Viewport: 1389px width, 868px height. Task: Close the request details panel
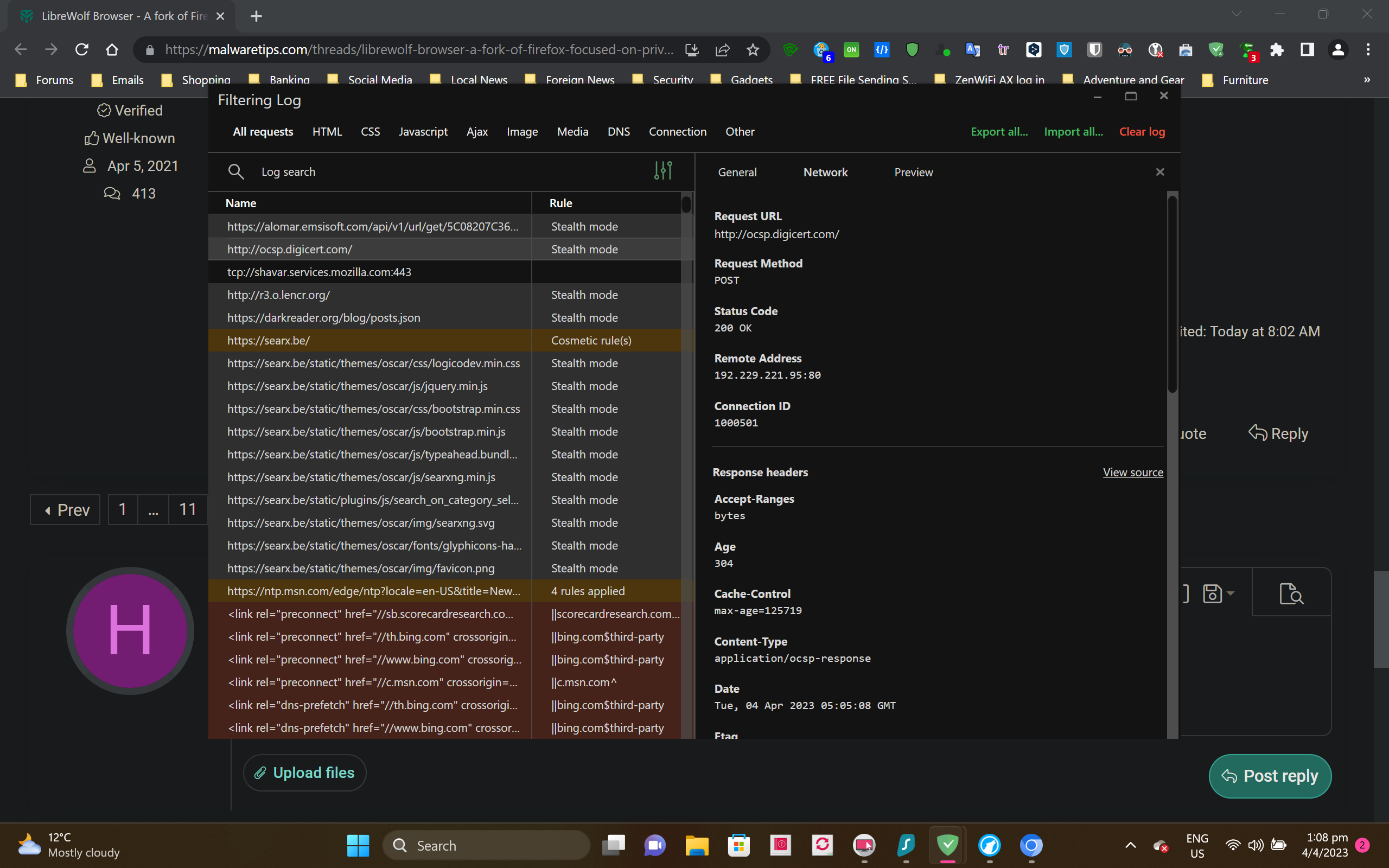point(1159,171)
